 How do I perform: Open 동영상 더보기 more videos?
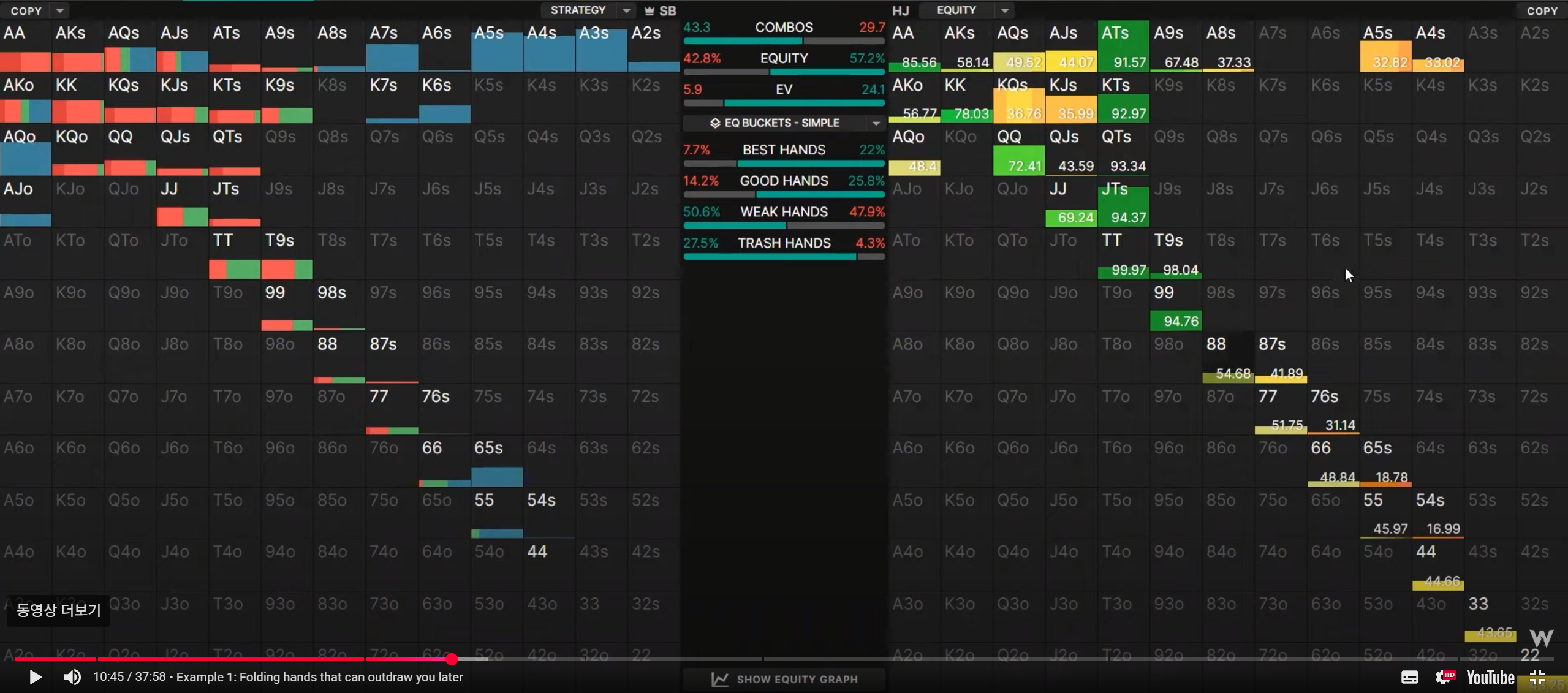pyautogui.click(x=59, y=610)
